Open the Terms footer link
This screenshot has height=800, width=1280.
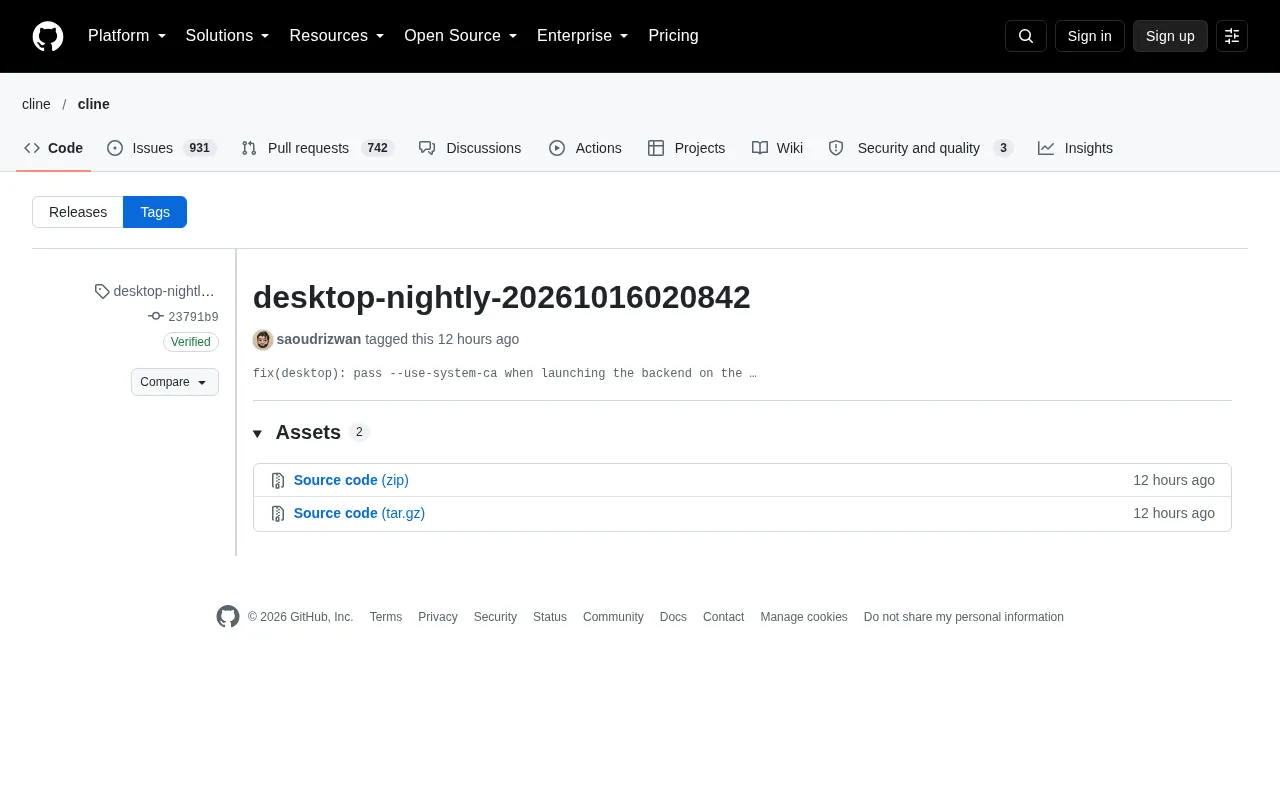tap(386, 617)
